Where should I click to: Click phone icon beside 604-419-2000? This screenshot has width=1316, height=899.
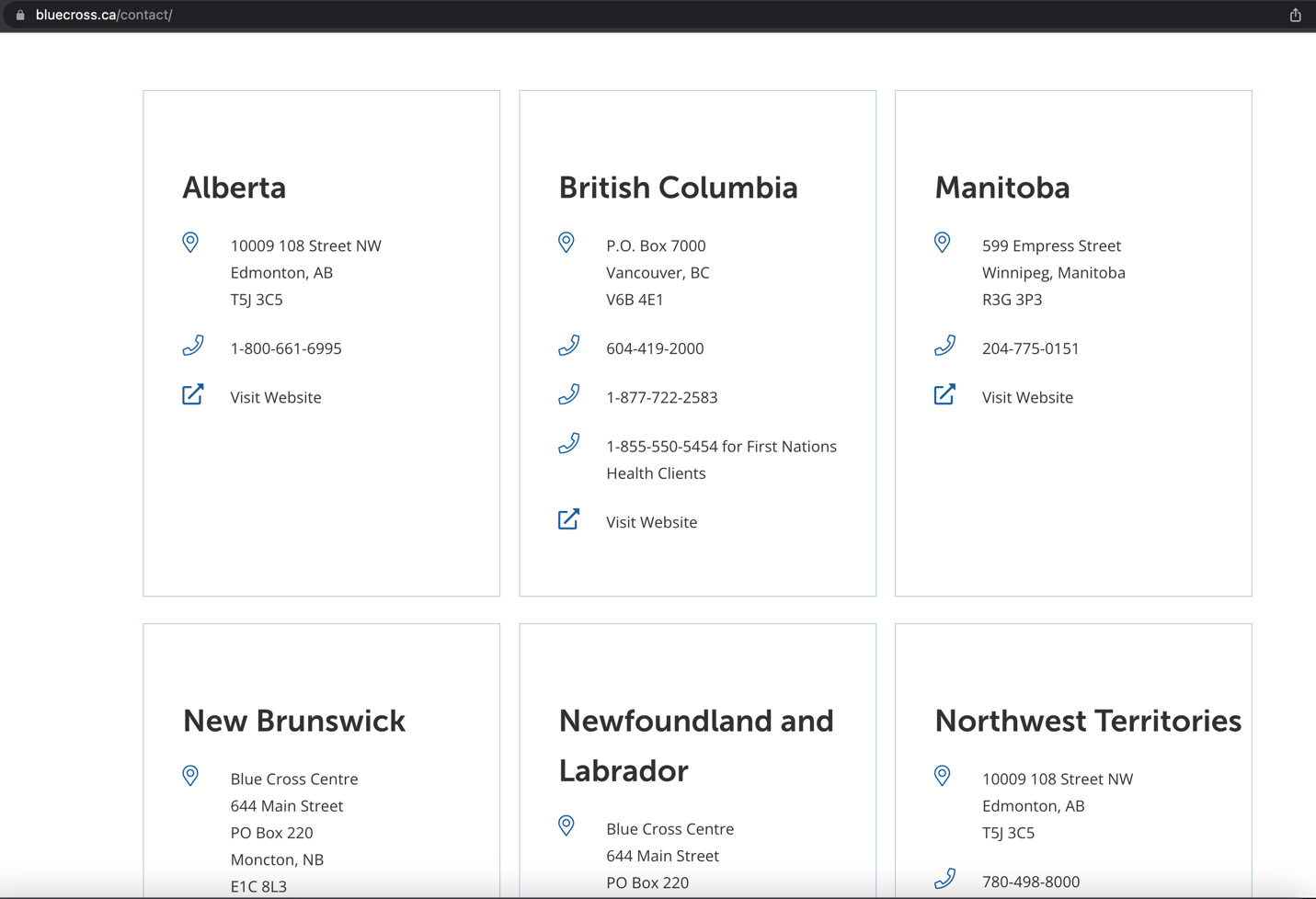[569, 346]
